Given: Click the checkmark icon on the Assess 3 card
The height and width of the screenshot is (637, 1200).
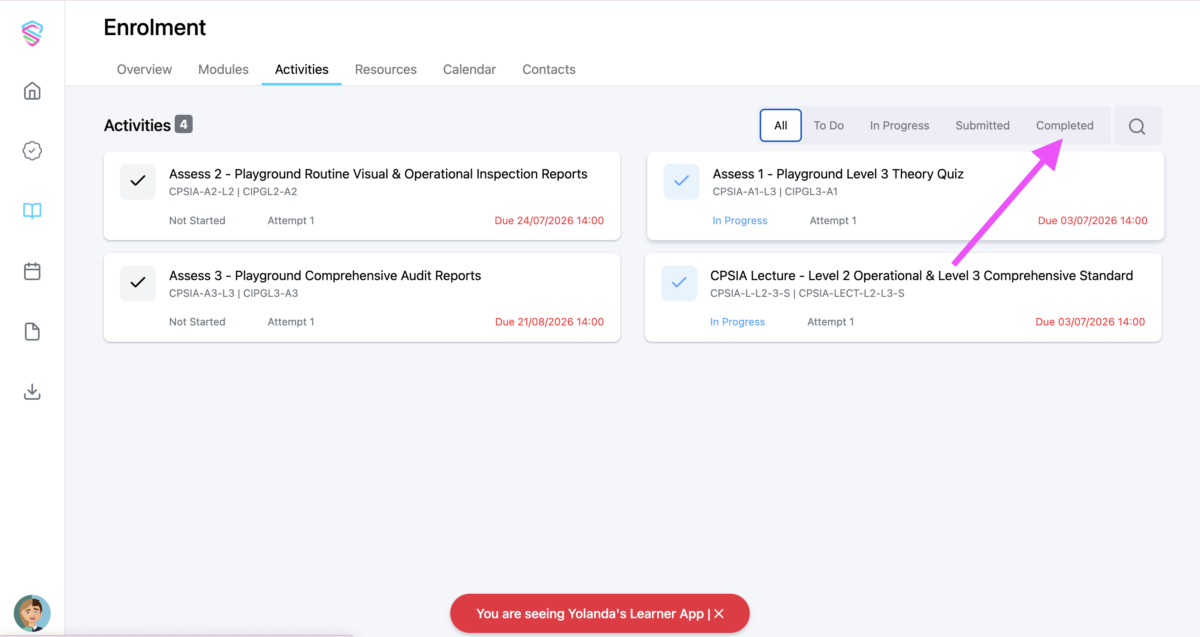Looking at the screenshot, I should [x=138, y=283].
